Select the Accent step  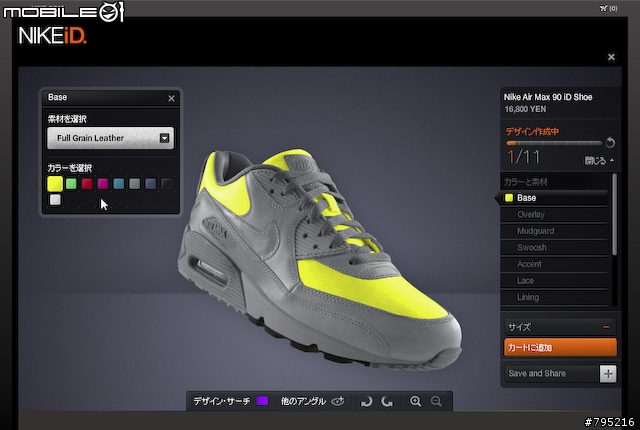[555, 264]
